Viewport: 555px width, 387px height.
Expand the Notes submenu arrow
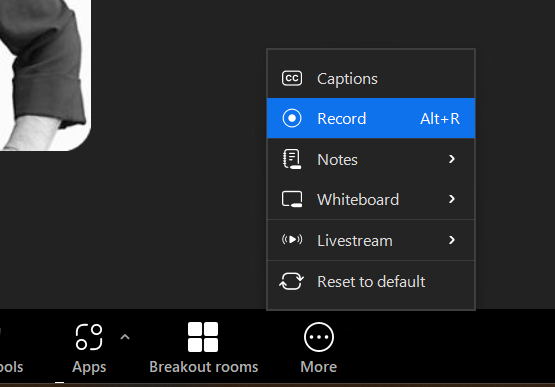tap(452, 159)
